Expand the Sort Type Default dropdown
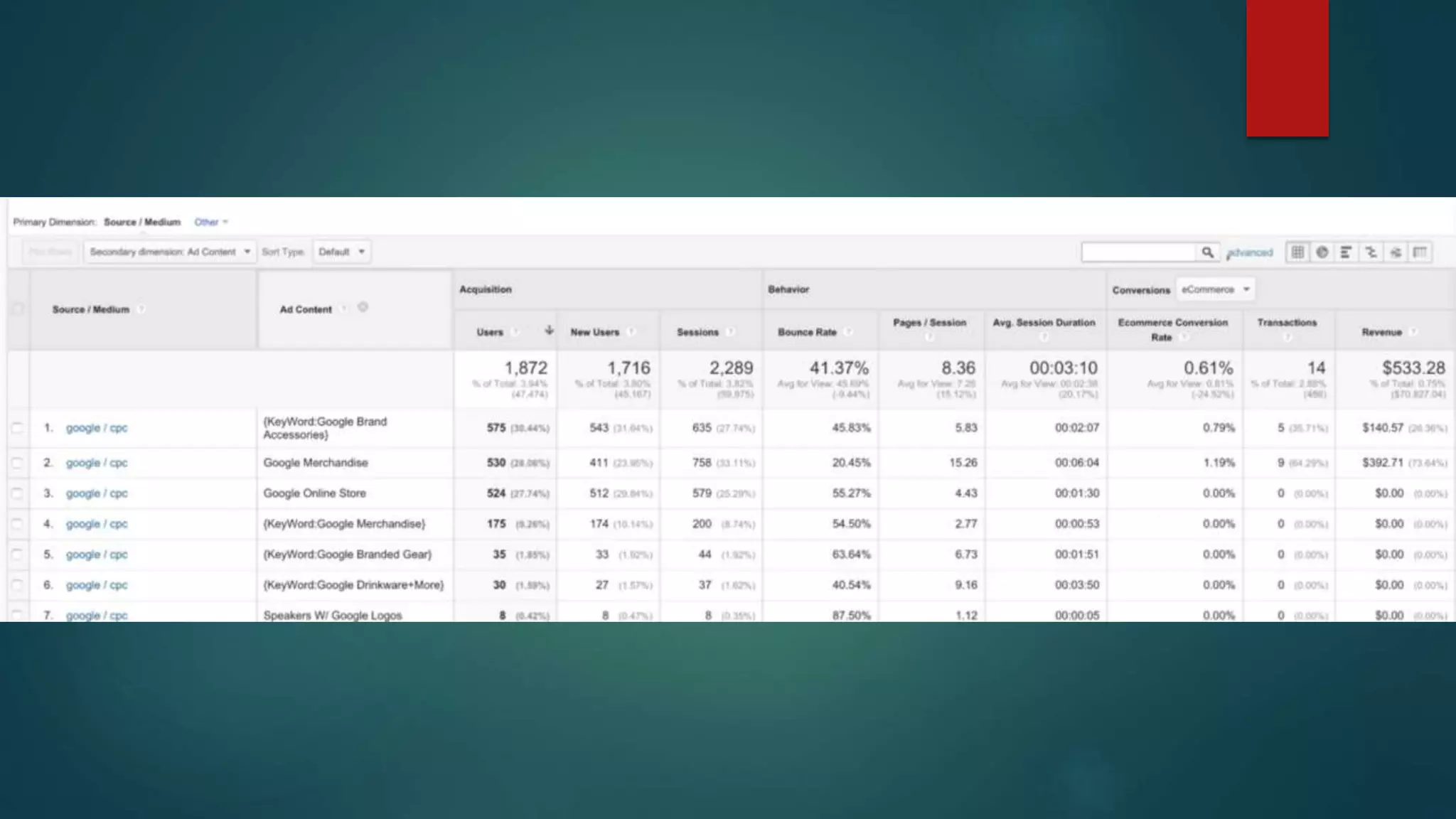This screenshot has height=819, width=1456. click(341, 252)
